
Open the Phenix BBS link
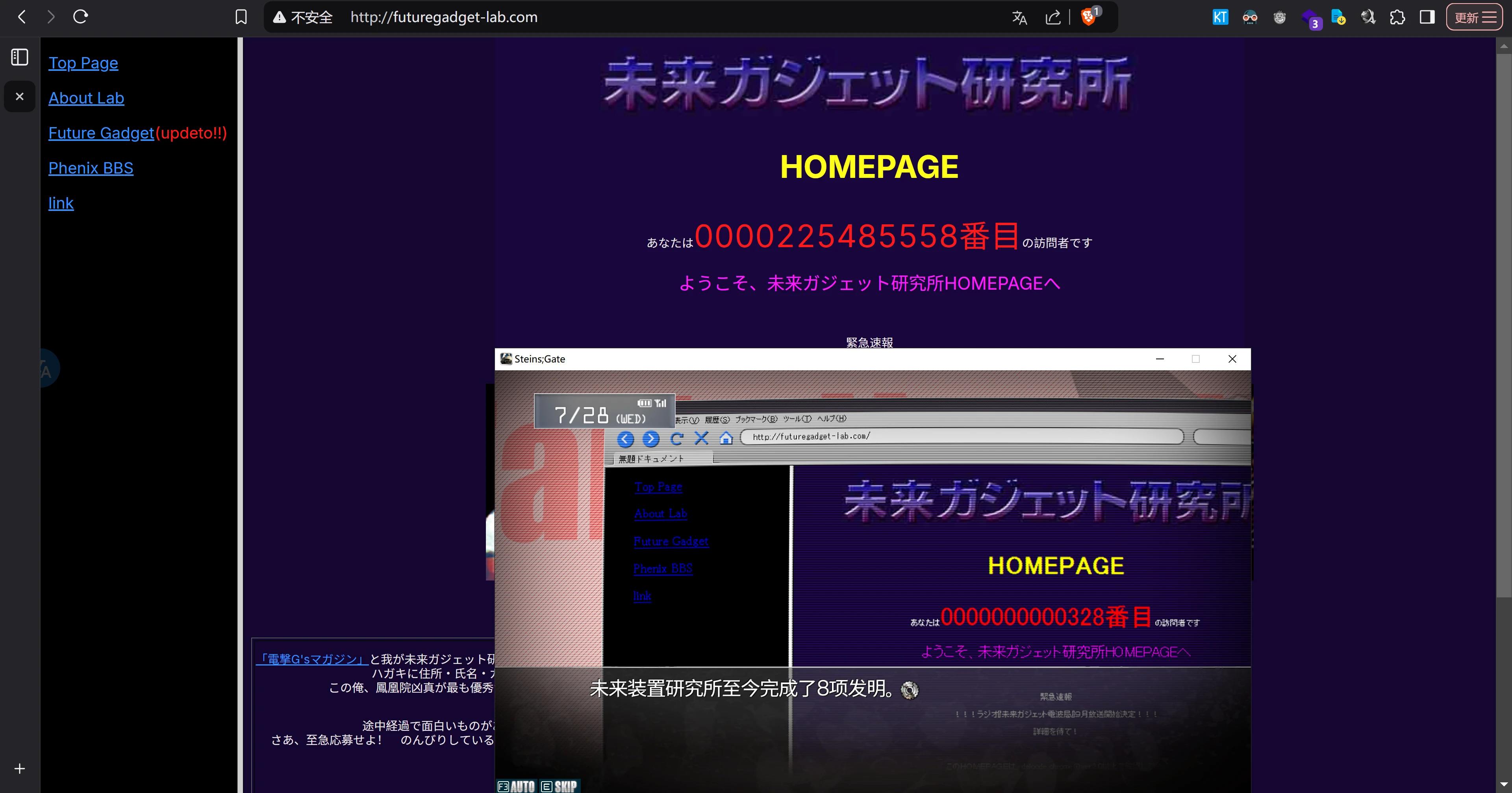point(91,168)
